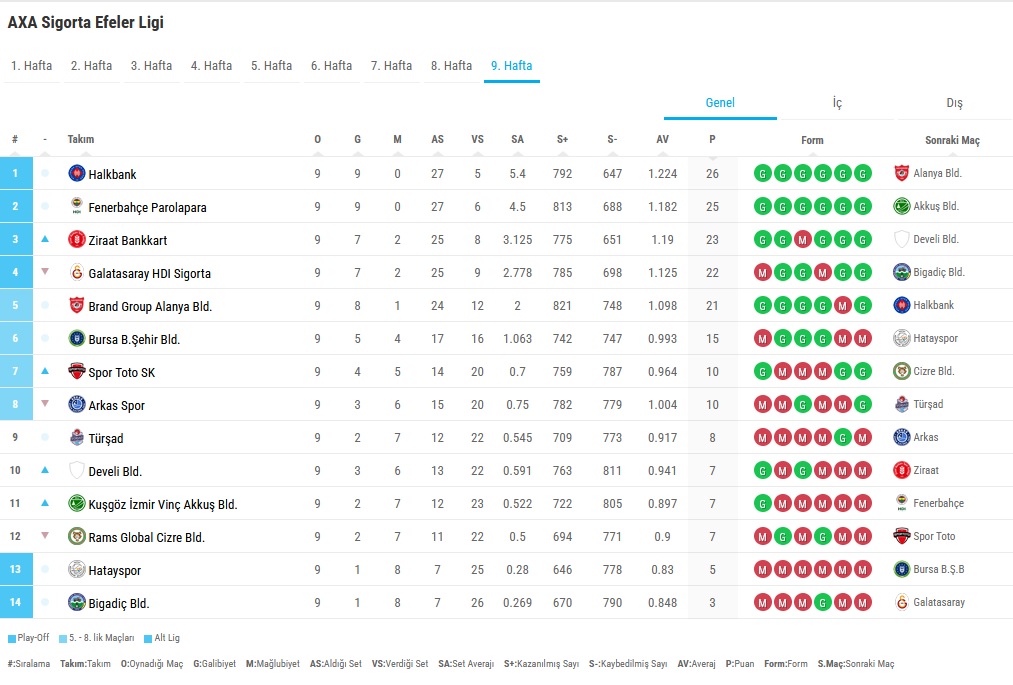The height and width of the screenshot is (685, 1013).
Task: Click Halkbank next-match logo in Alanya row
Action: tap(901, 305)
